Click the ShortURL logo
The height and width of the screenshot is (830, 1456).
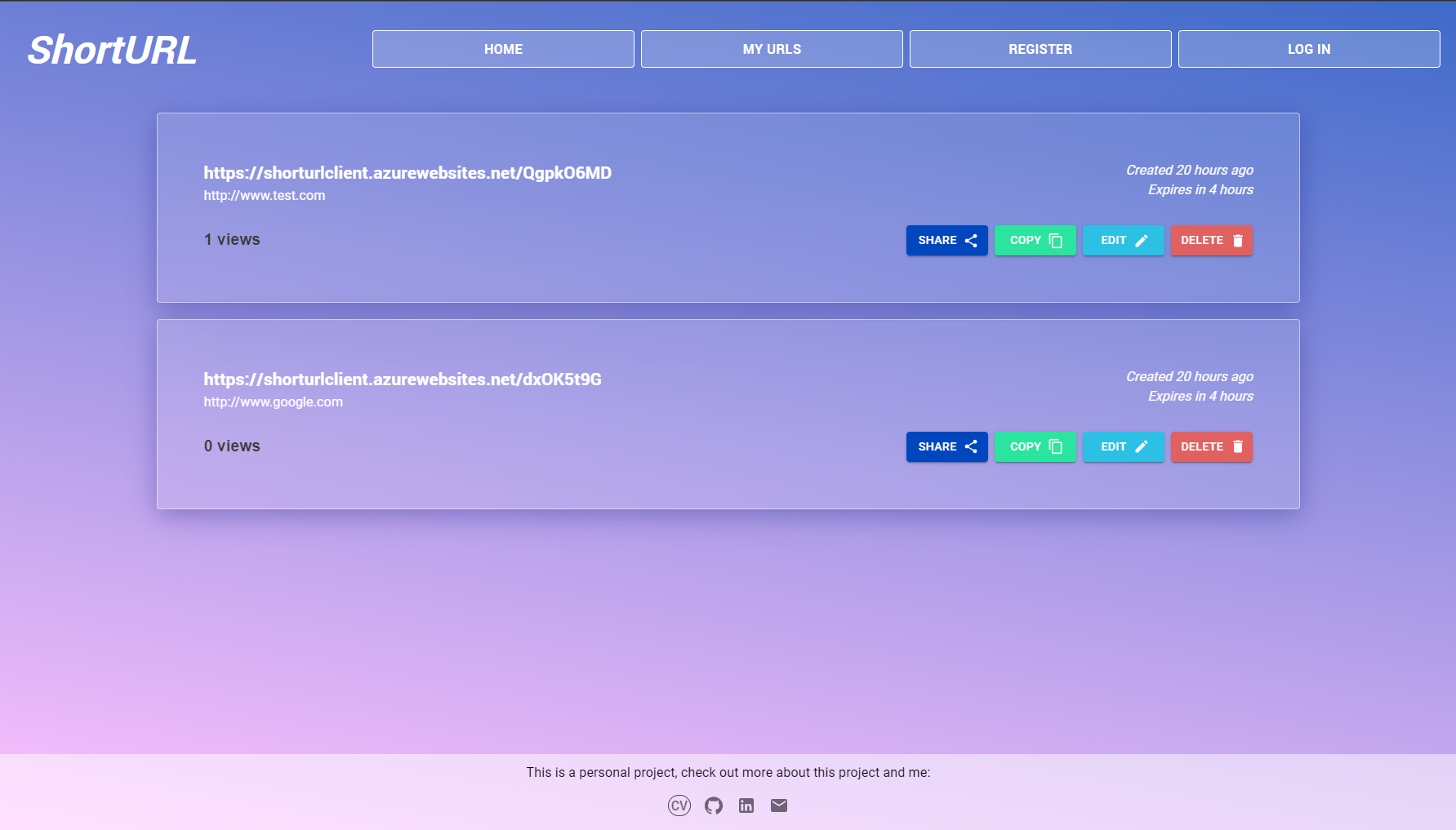point(112,50)
